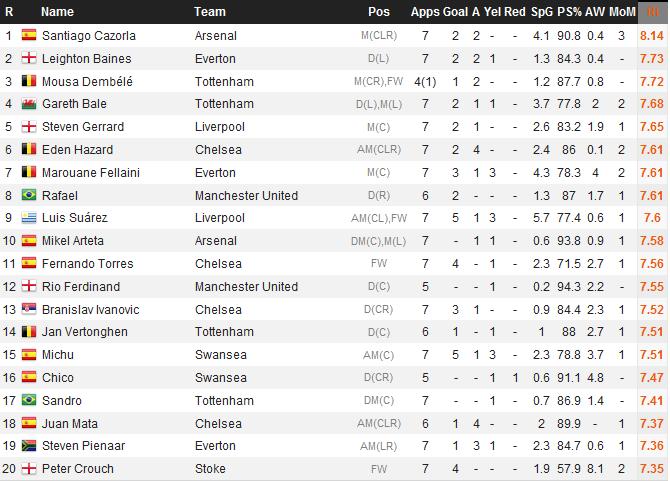The image size is (670, 481).
Task: Sort by PS% column header
Action: pos(569,12)
